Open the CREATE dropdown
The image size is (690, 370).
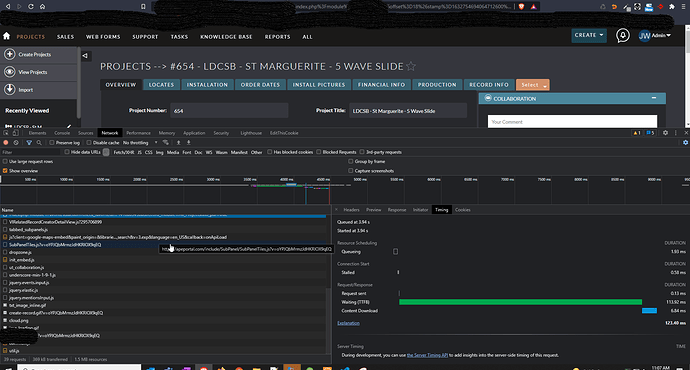588,35
